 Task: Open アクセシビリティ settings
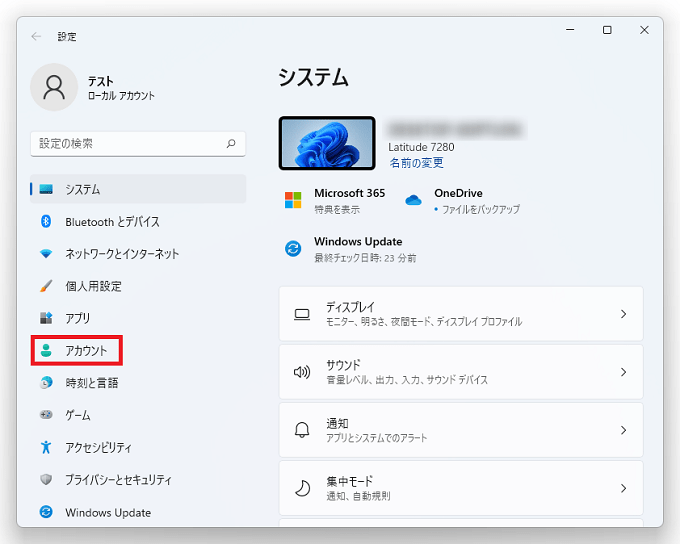(138, 447)
